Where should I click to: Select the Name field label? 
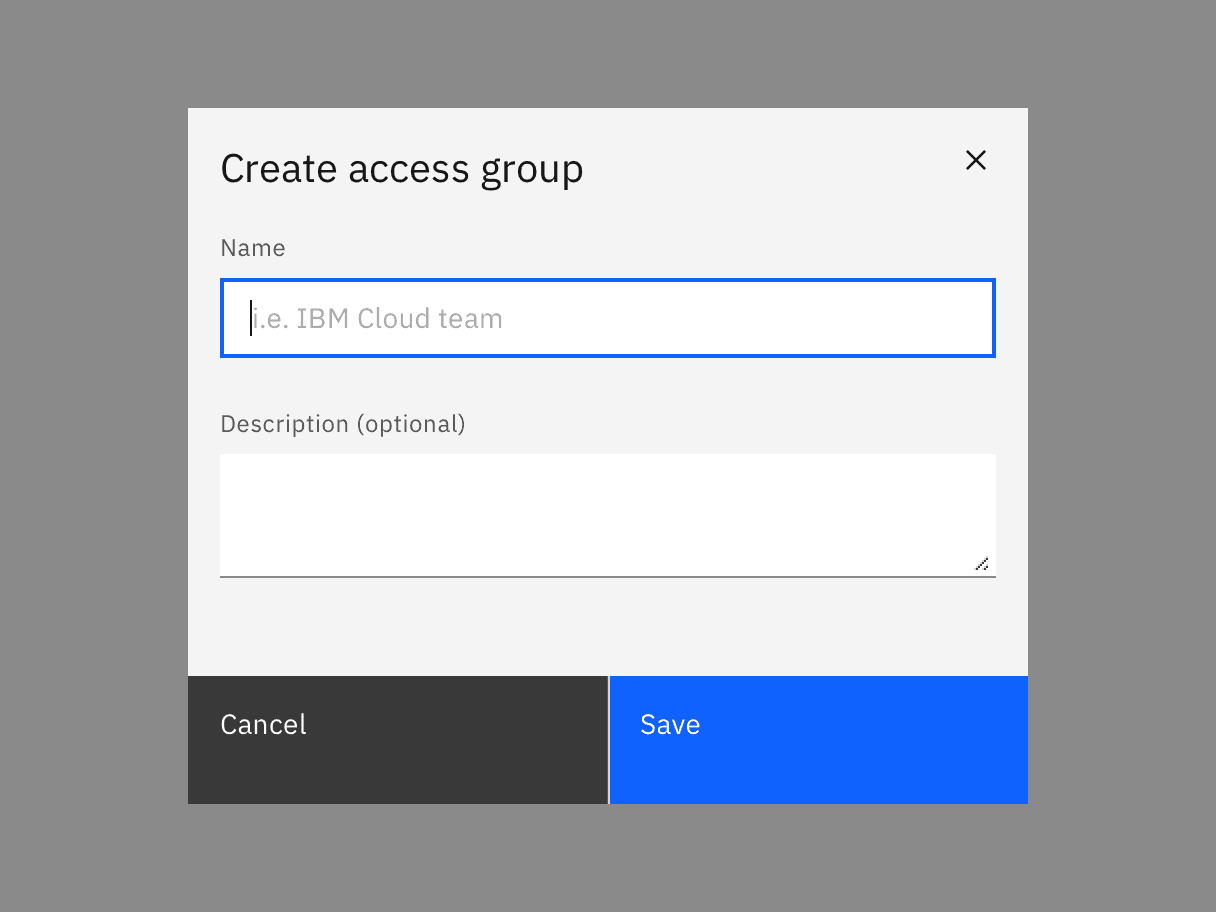pyautogui.click(x=252, y=247)
